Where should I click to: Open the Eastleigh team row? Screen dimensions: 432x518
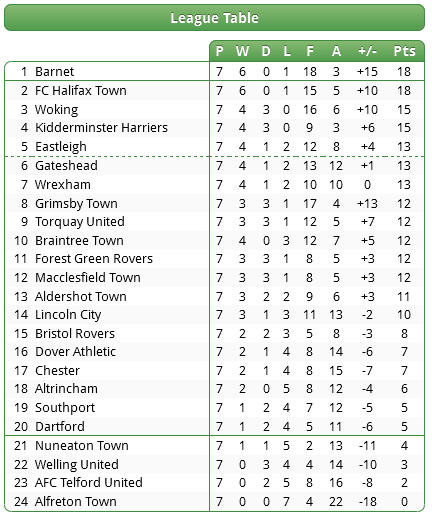tap(214, 146)
